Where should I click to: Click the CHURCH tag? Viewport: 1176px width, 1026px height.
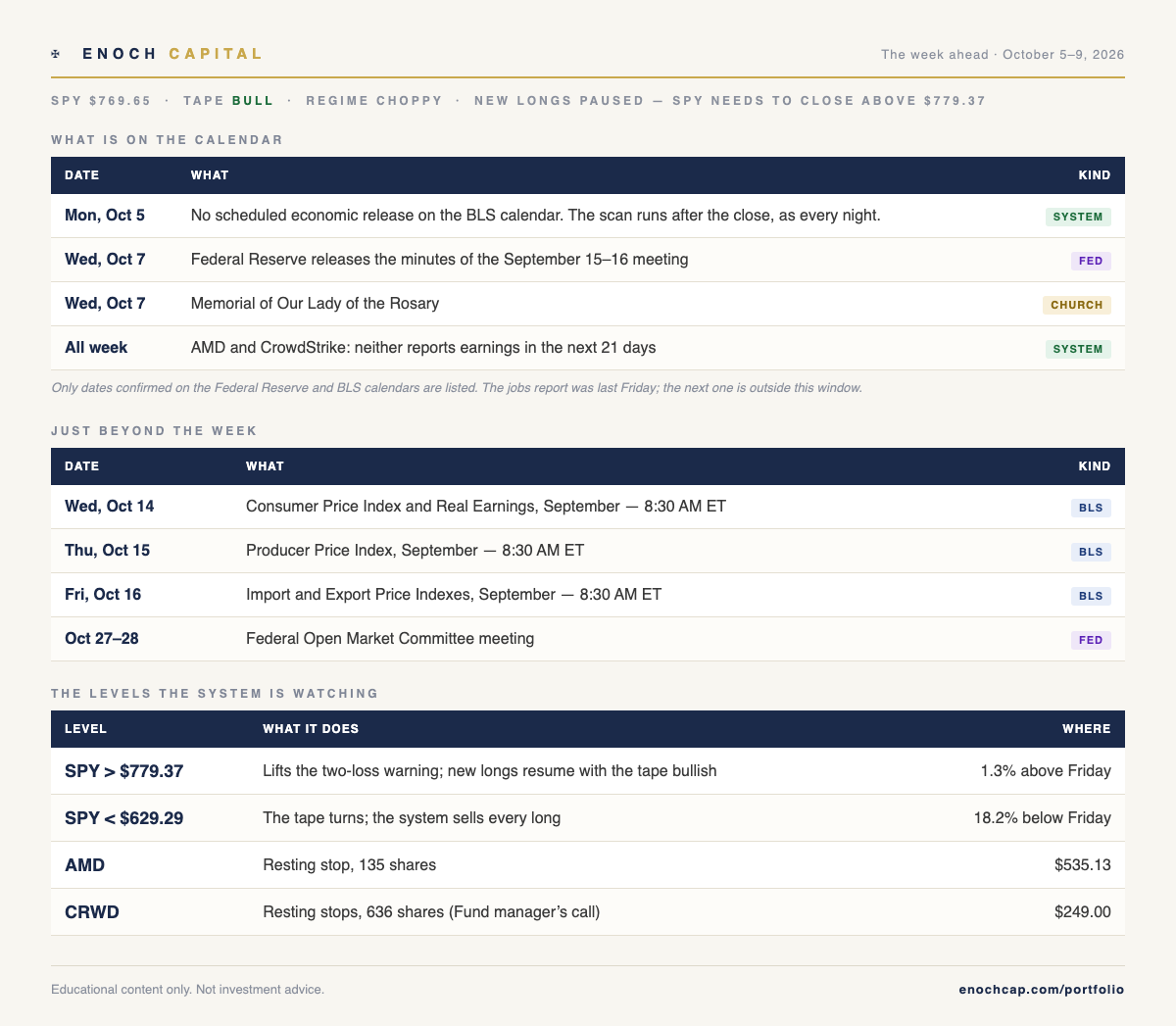1077,305
